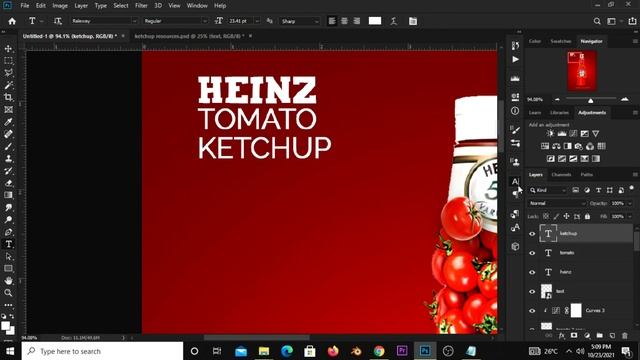Select the Frame tool
The height and width of the screenshot is (360, 640).
tap(8, 110)
